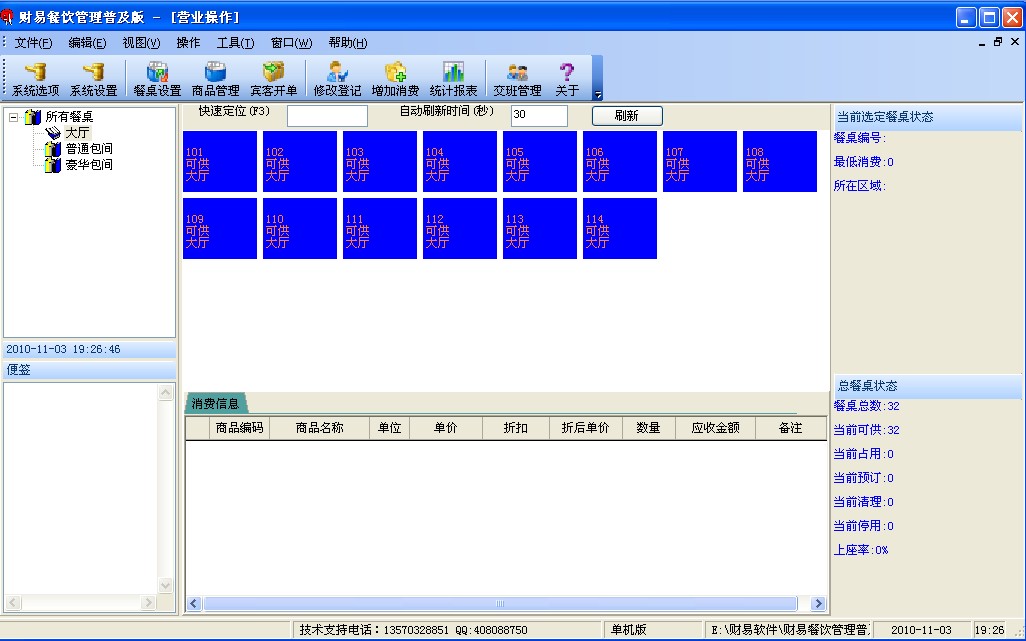Open 商品管理 product management
The height and width of the screenshot is (641, 1026).
tap(215, 78)
